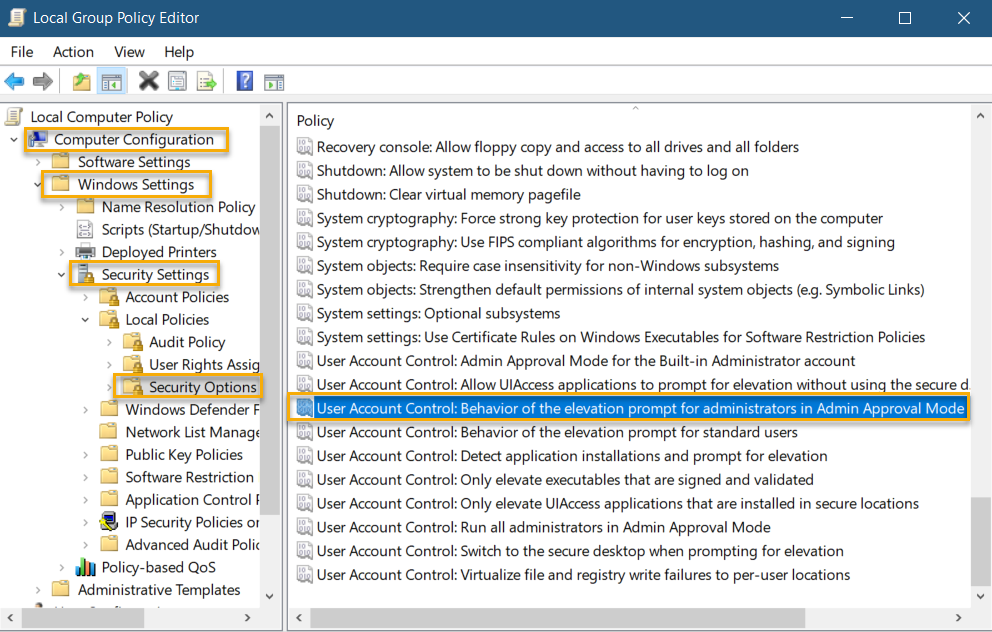Click the Export List toolbar icon
Screen dimensions: 992x632
coord(208,81)
